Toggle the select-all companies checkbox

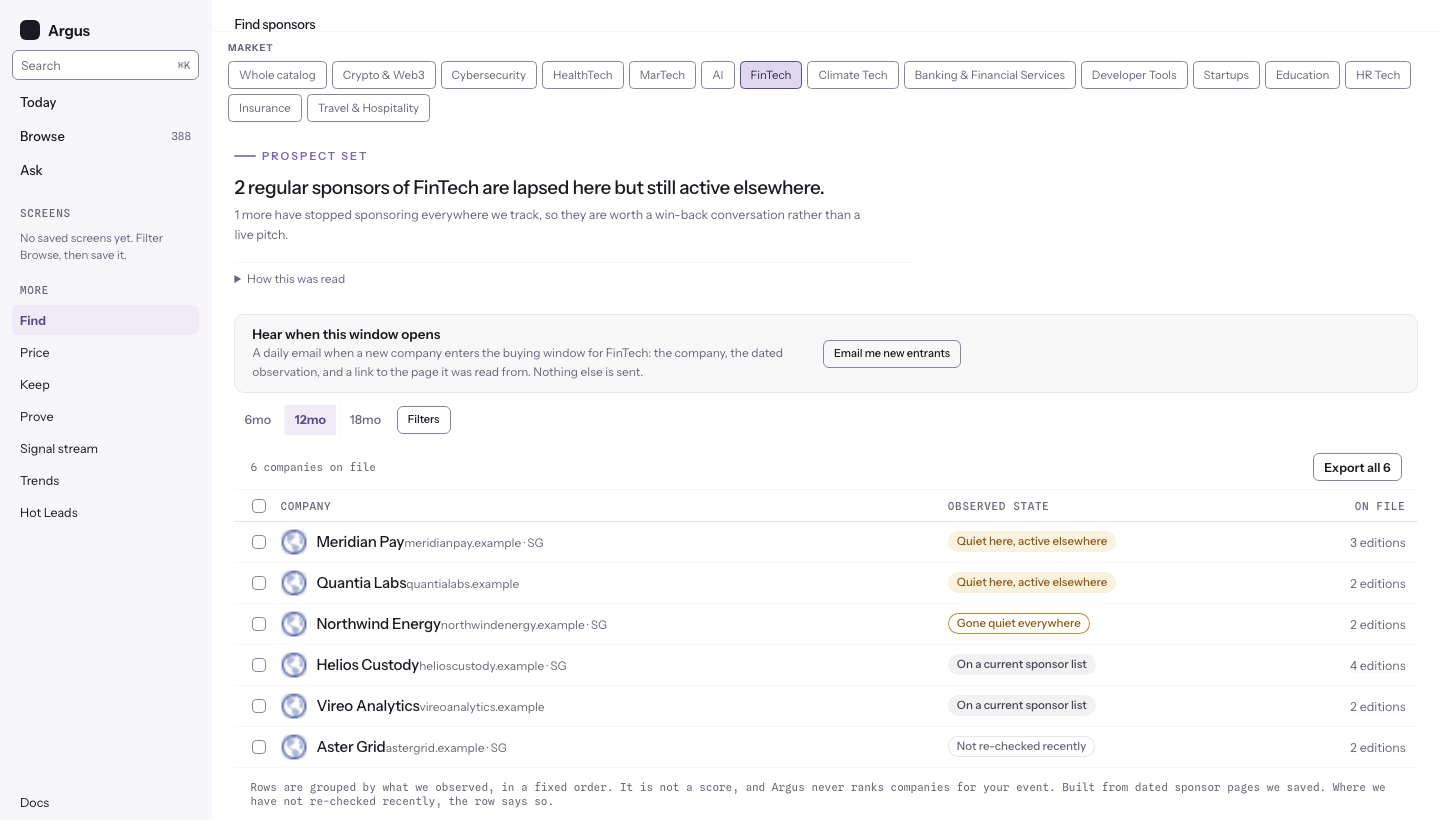point(259,506)
